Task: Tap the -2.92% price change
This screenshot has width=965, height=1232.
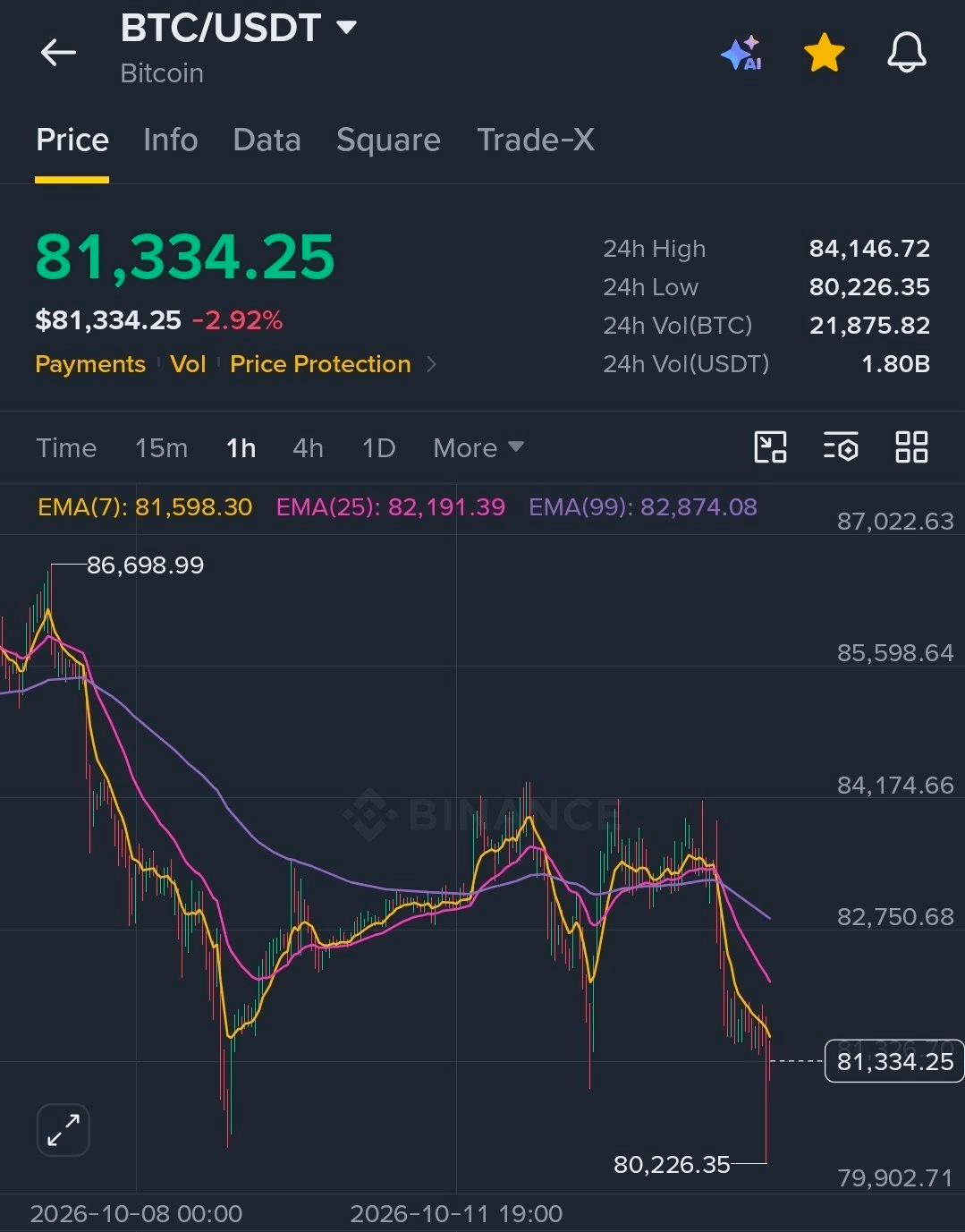Action: 237,320
